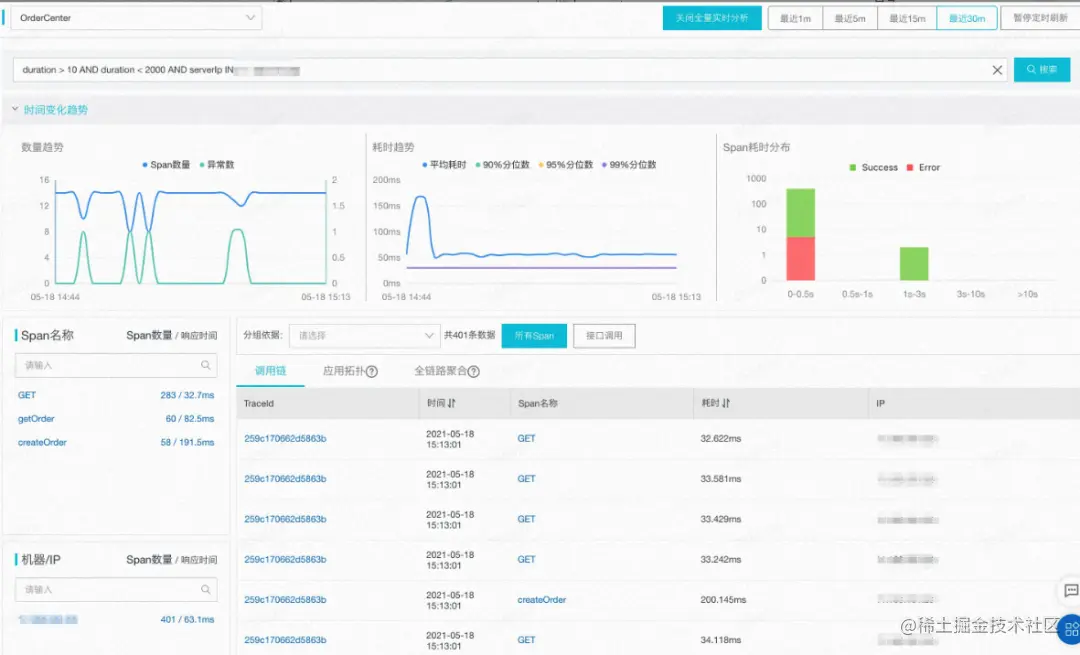This screenshot has height=655, width=1080.
Task: Toggle the 95%分位数 legend item
Action: (565, 165)
